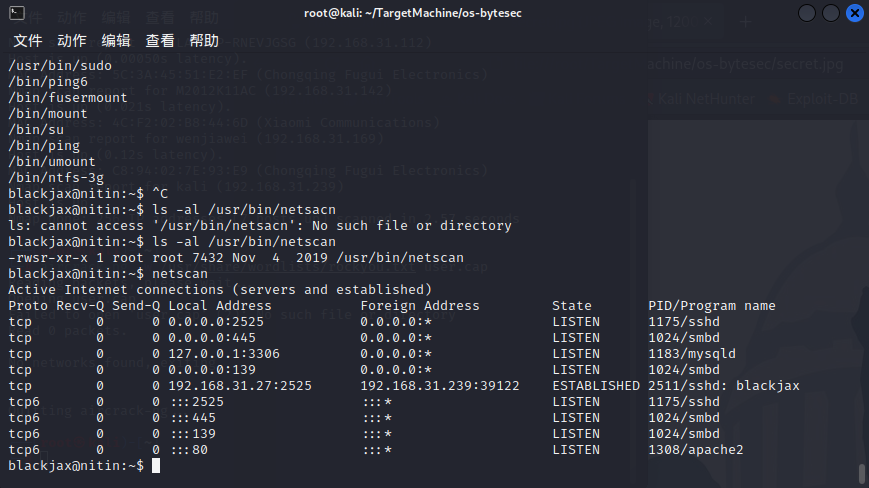Click foreign address 192.168.31.239:39122
The image size is (869, 488).
(x=440, y=386)
